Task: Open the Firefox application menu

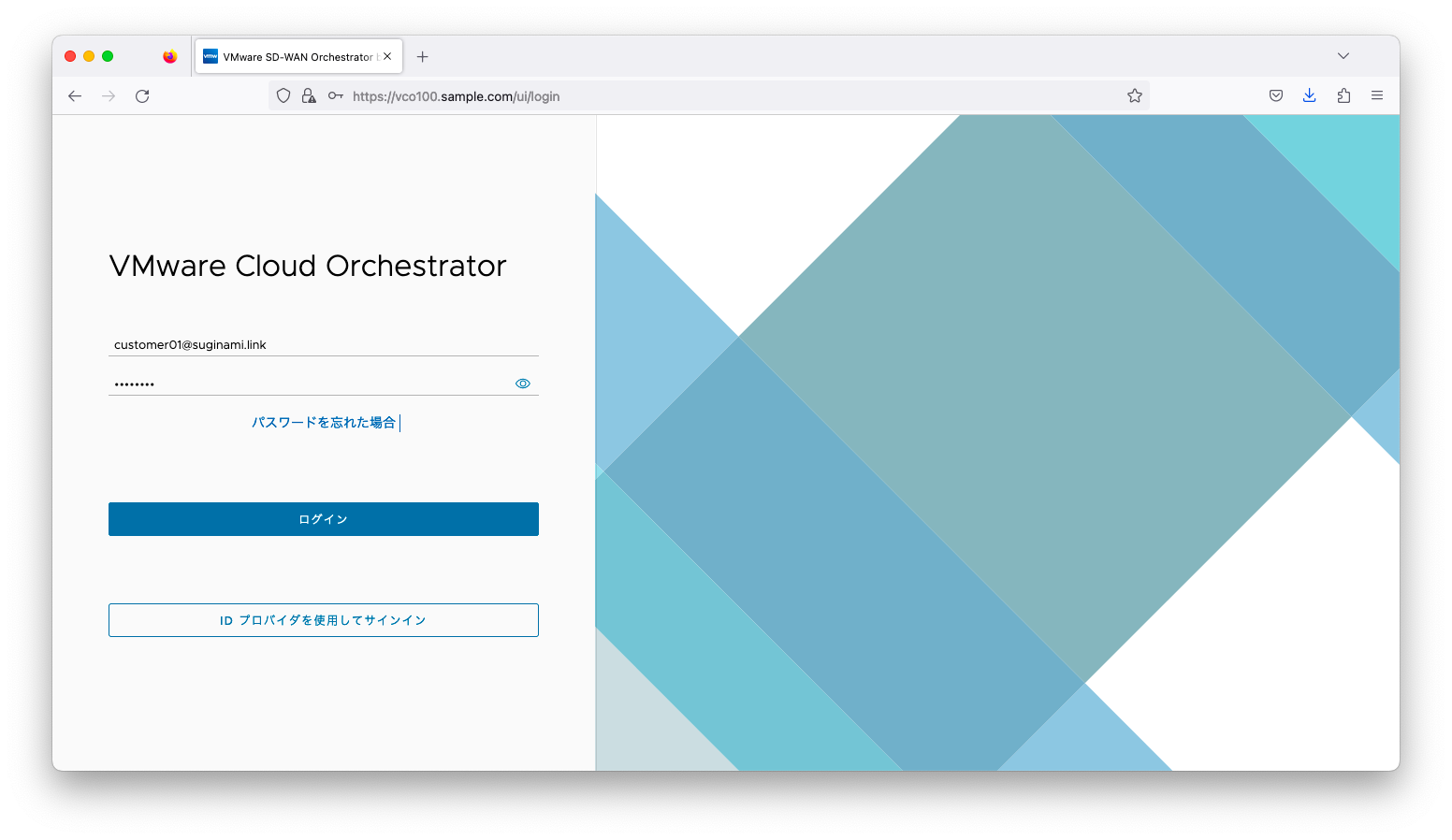Action: tap(1377, 95)
